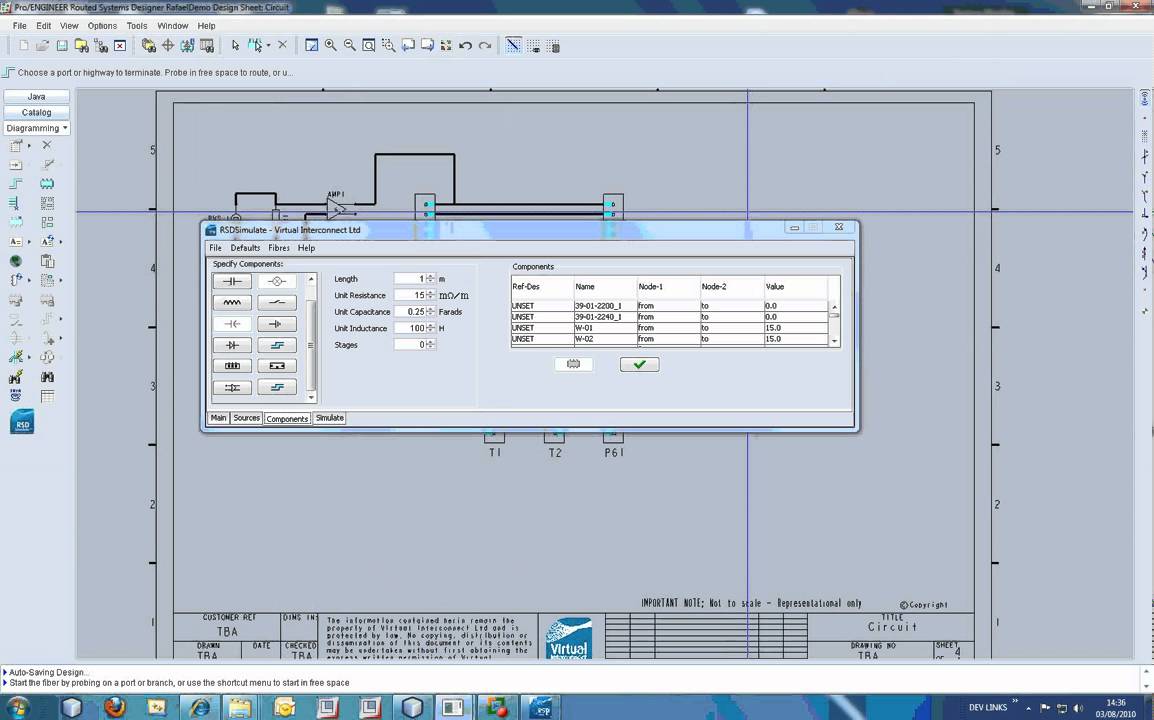Toggle the grid display toolbar icon
The height and width of the screenshot is (720, 1154).
[x=534, y=46]
